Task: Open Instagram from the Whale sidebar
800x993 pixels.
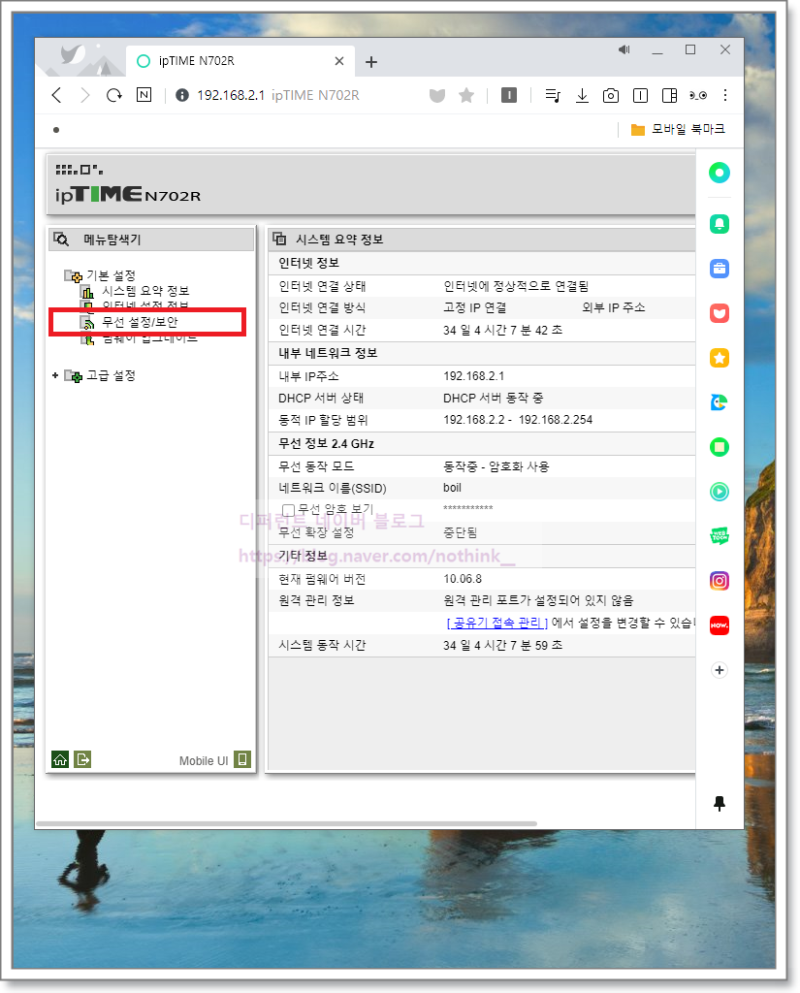Action: pos(718,580)
